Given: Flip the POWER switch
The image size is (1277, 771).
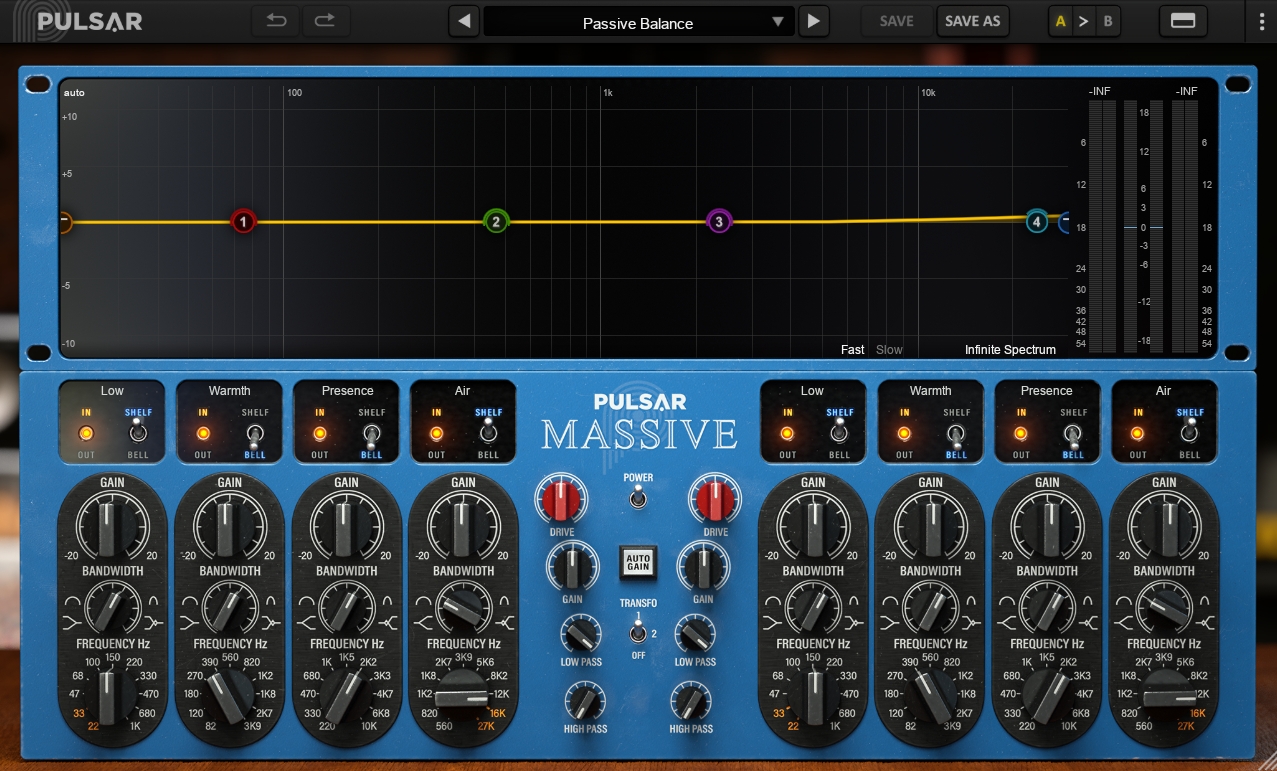Looking at the screenshot, I should 638,498.
